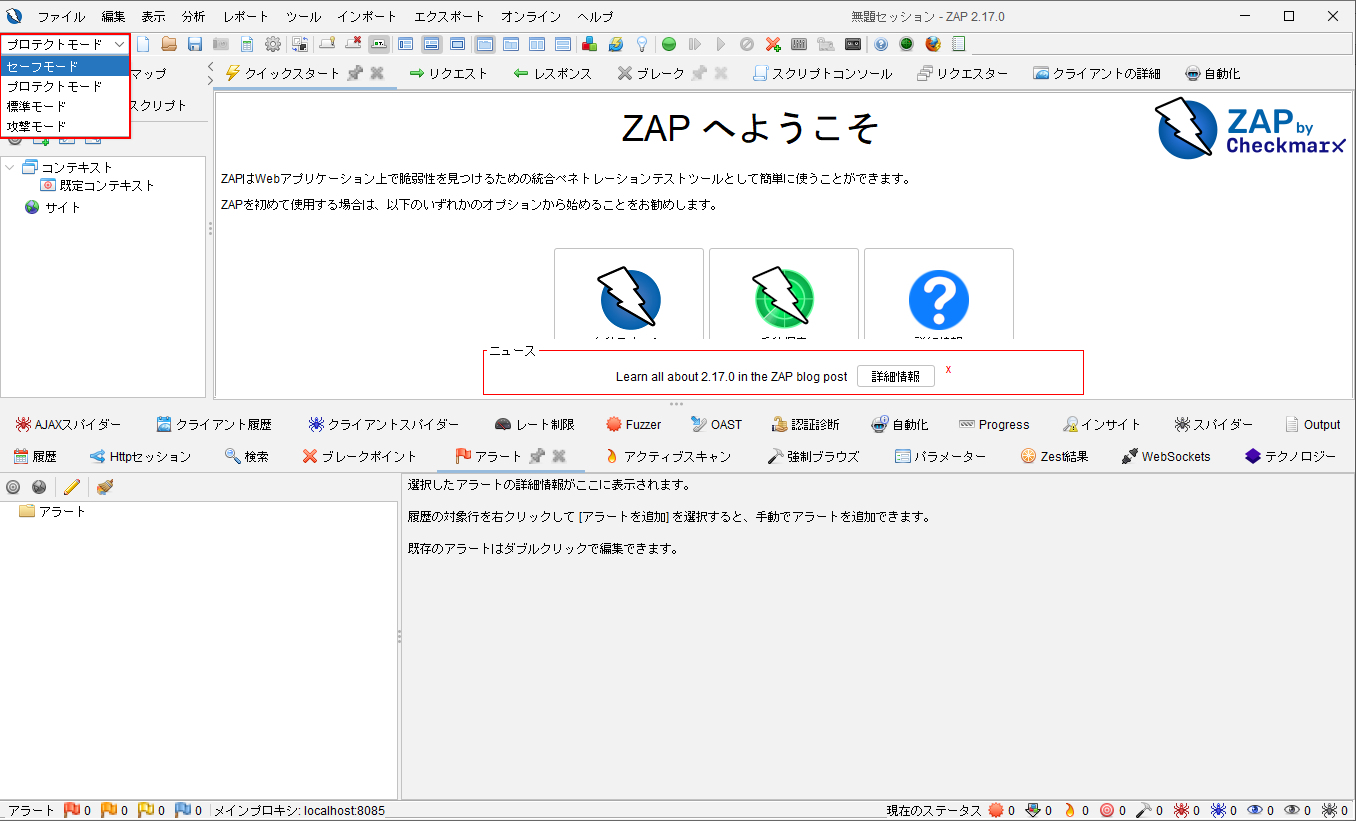Toggle the highlighted expand information tabs layout icon

[x=432, y=44]
